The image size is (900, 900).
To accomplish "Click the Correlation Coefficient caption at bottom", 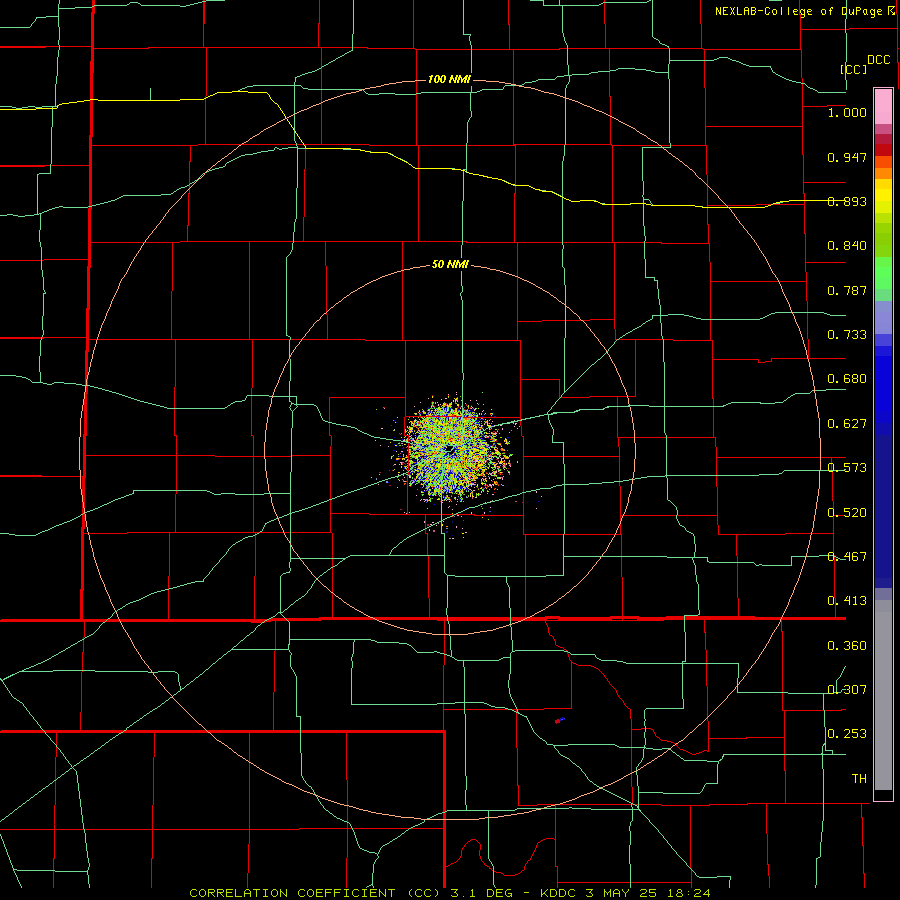I will tap(450, 893).
